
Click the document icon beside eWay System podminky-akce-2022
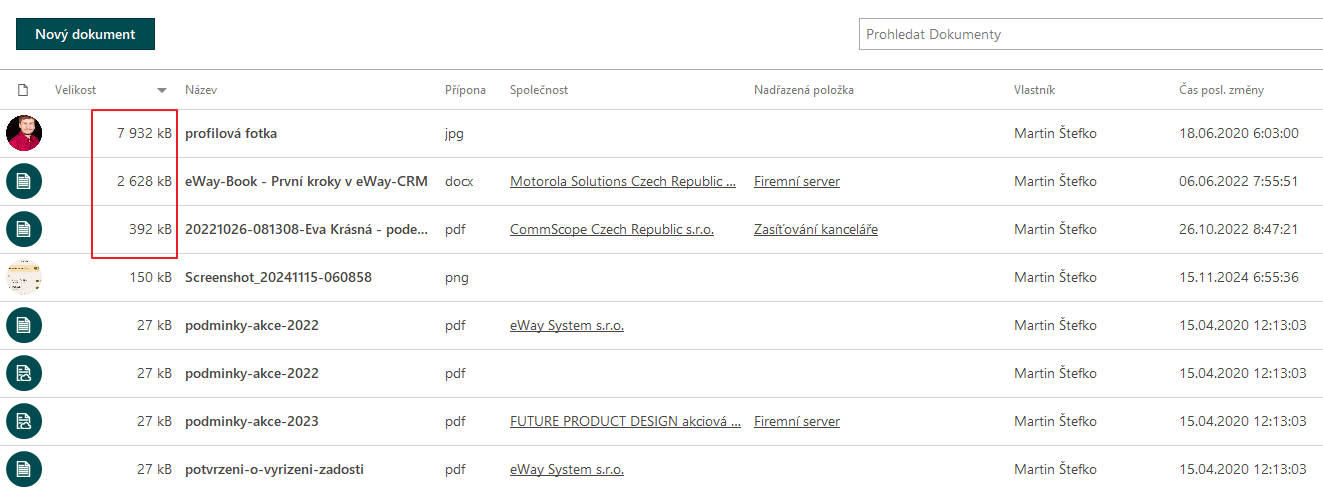point(24,325)
